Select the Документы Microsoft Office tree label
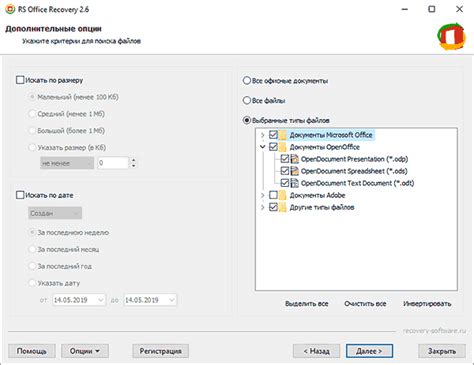 tap(331, 135)
